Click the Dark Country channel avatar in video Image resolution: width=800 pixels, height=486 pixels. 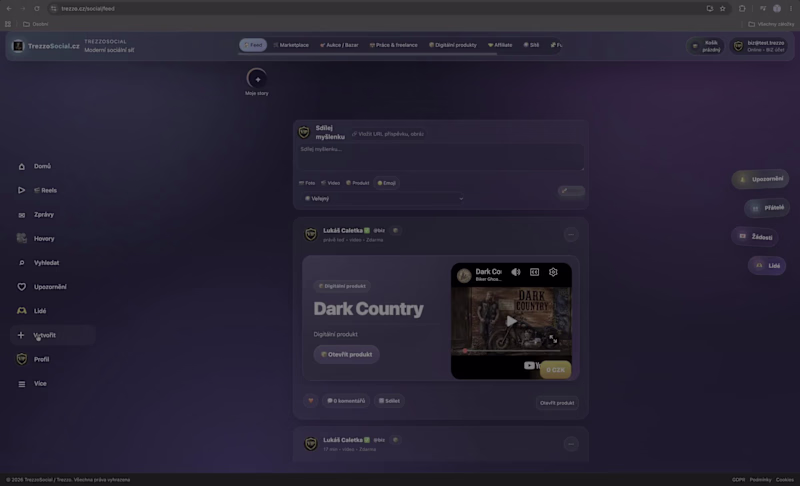464,275
